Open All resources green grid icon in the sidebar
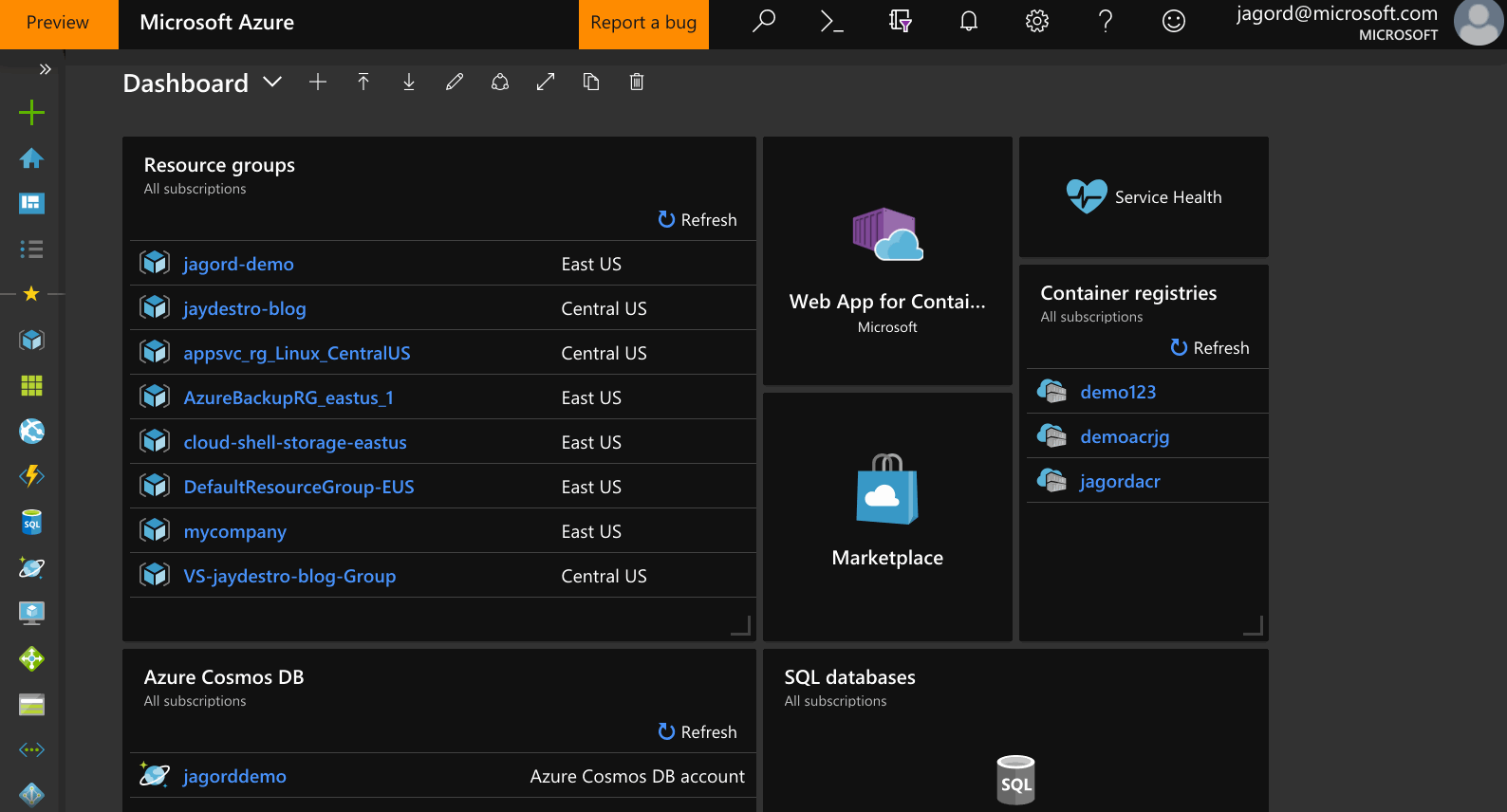Image resolution: width=1507 pixels, height=812 pixels. [31, 385]
